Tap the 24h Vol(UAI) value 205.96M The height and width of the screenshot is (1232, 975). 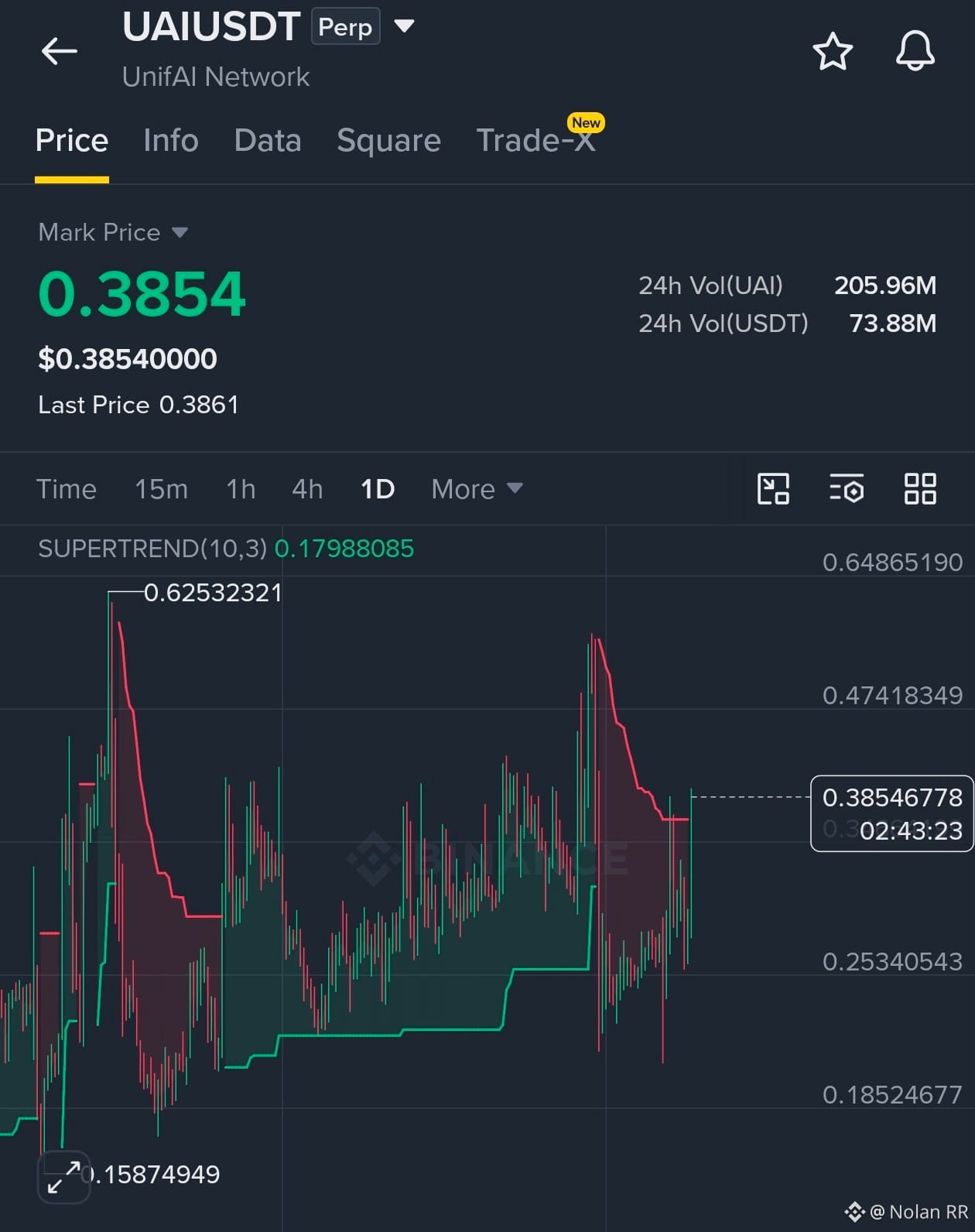pyautogui.click(x=885, y=286)
